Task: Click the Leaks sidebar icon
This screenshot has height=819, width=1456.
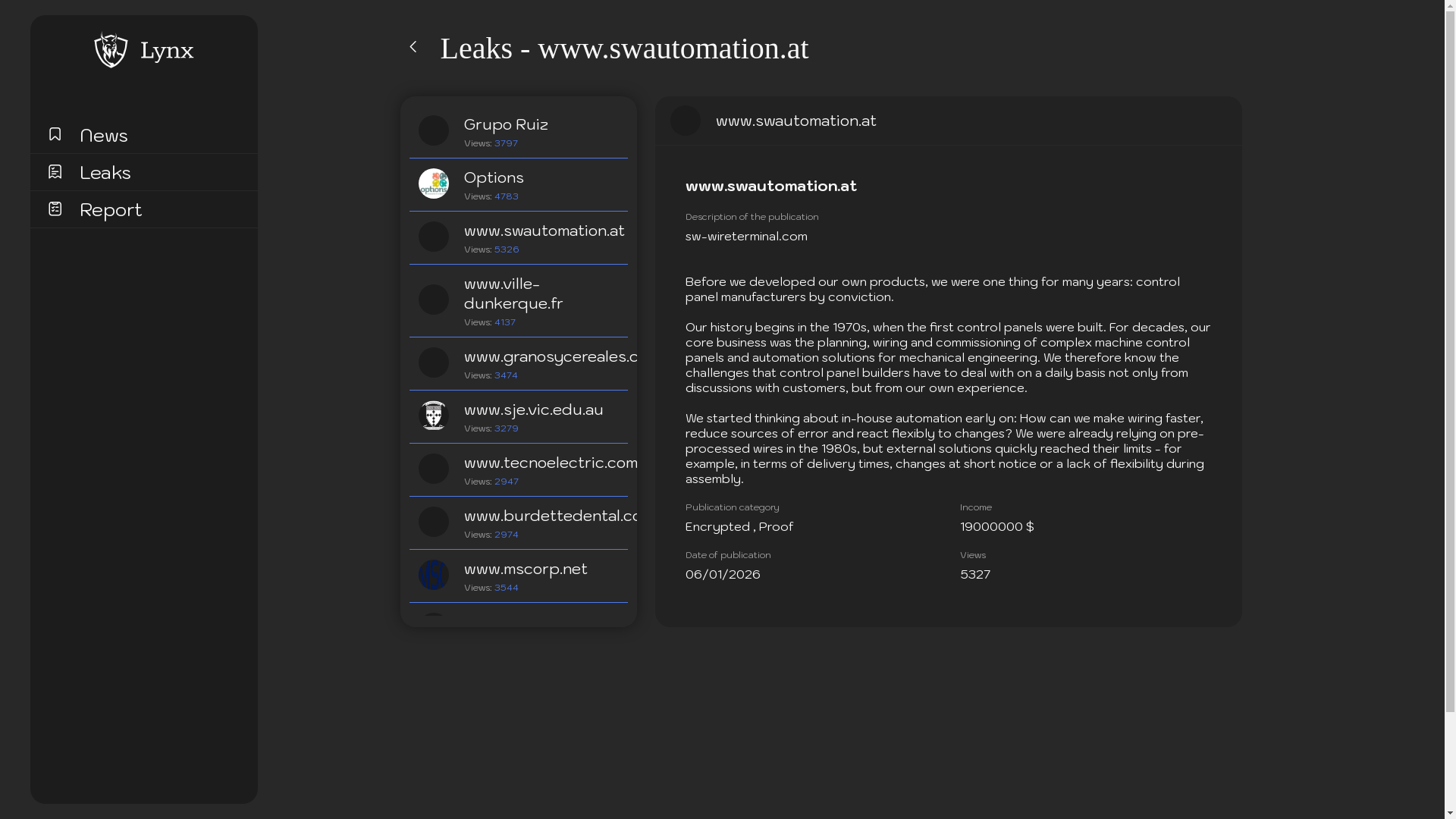Action: point(55,172)
